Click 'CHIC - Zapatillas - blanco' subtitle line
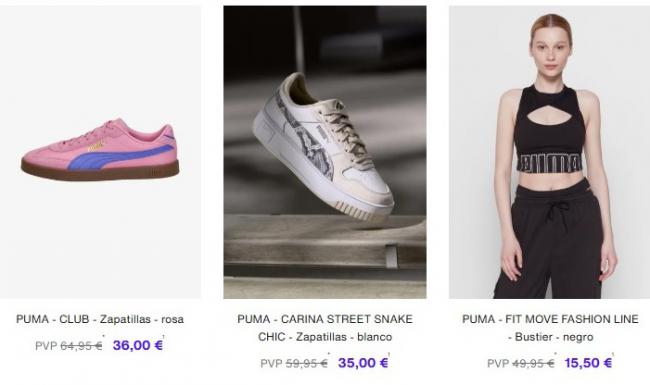650x385 pixels. click(325, 337)
